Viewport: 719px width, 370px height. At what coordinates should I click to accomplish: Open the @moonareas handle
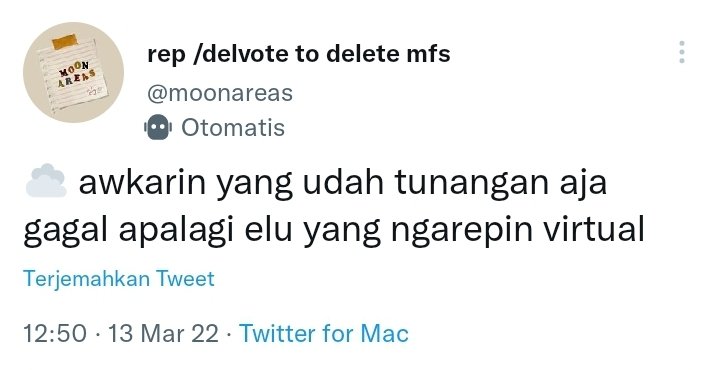click(220, 93)
